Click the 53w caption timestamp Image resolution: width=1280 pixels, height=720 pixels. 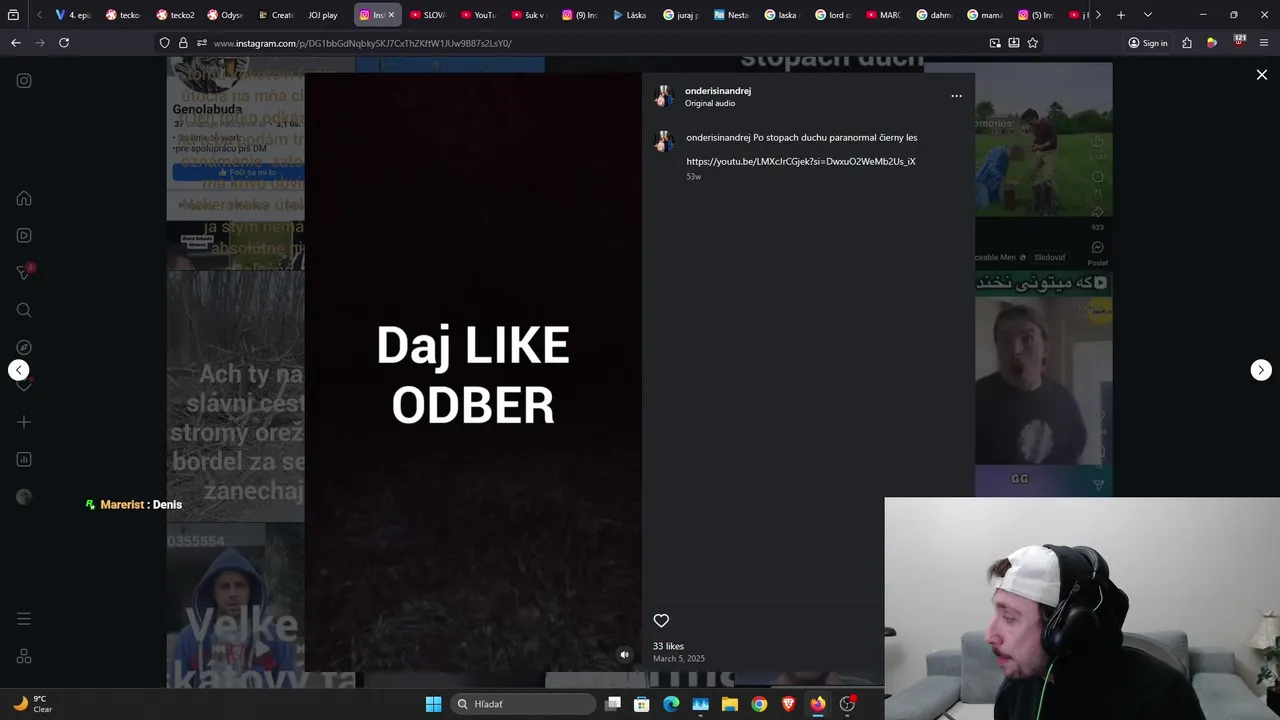pos(693,177)
